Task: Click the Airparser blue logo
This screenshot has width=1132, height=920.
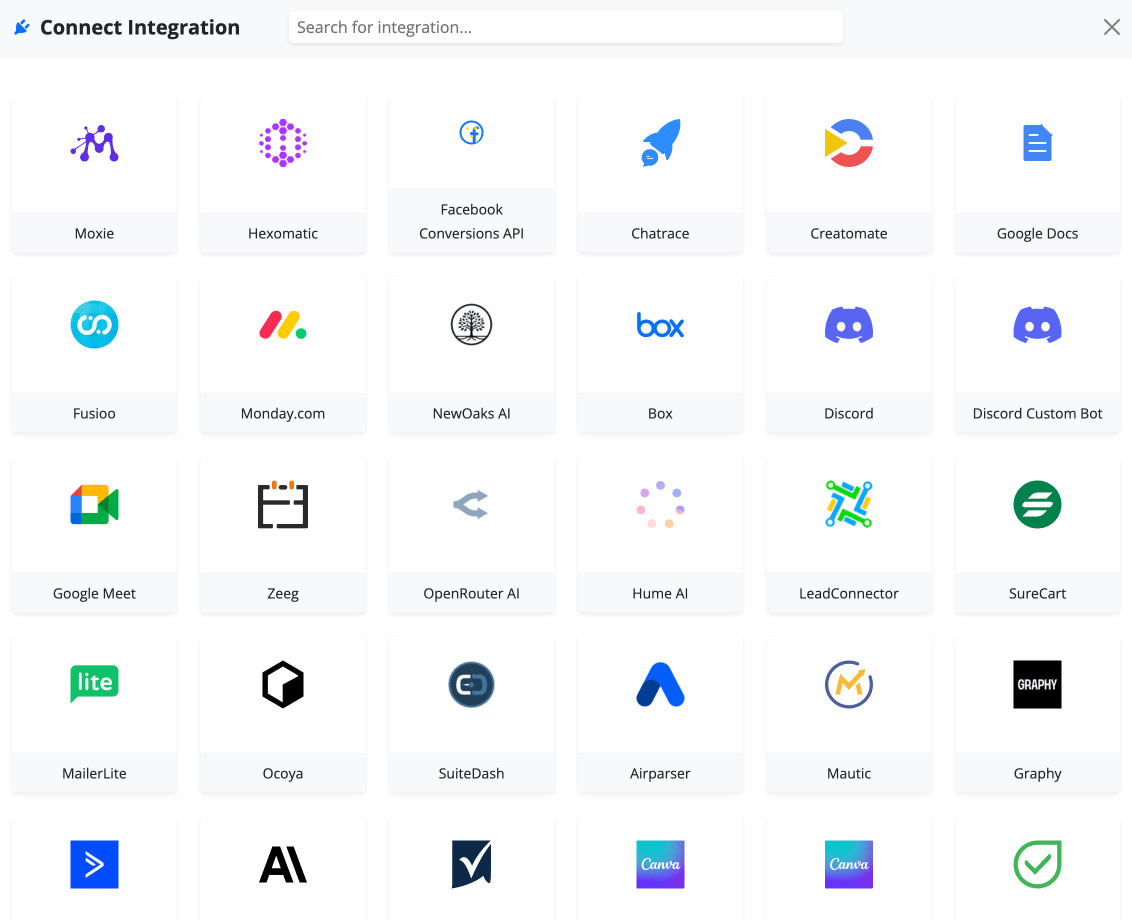Action: [660, 685]
